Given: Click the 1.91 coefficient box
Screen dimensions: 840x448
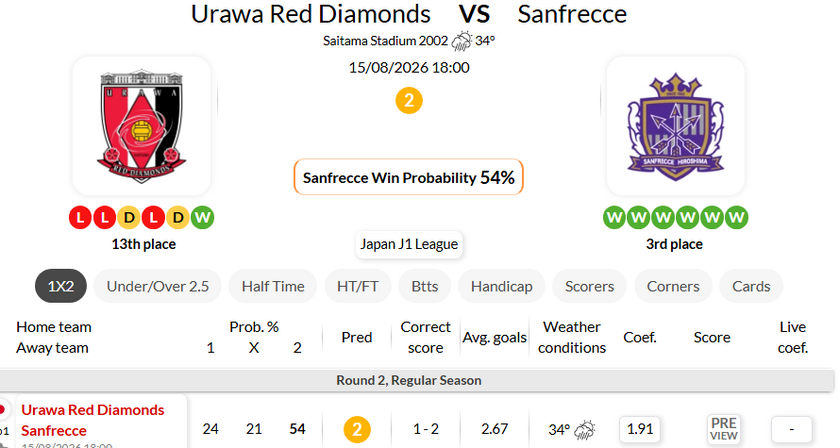Looking at the screenshot, I should [640, 429].
